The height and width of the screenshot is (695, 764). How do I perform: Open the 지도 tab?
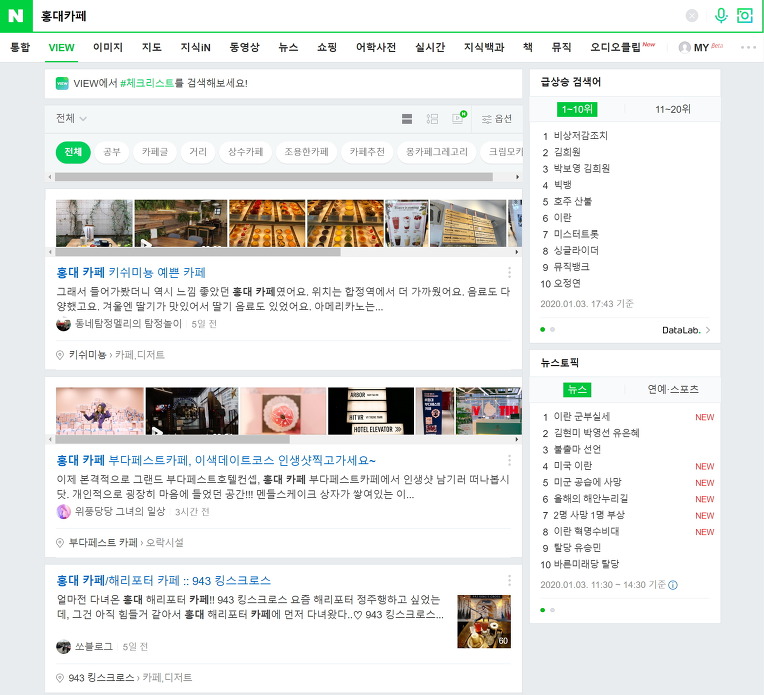click(x=152, y=47)
